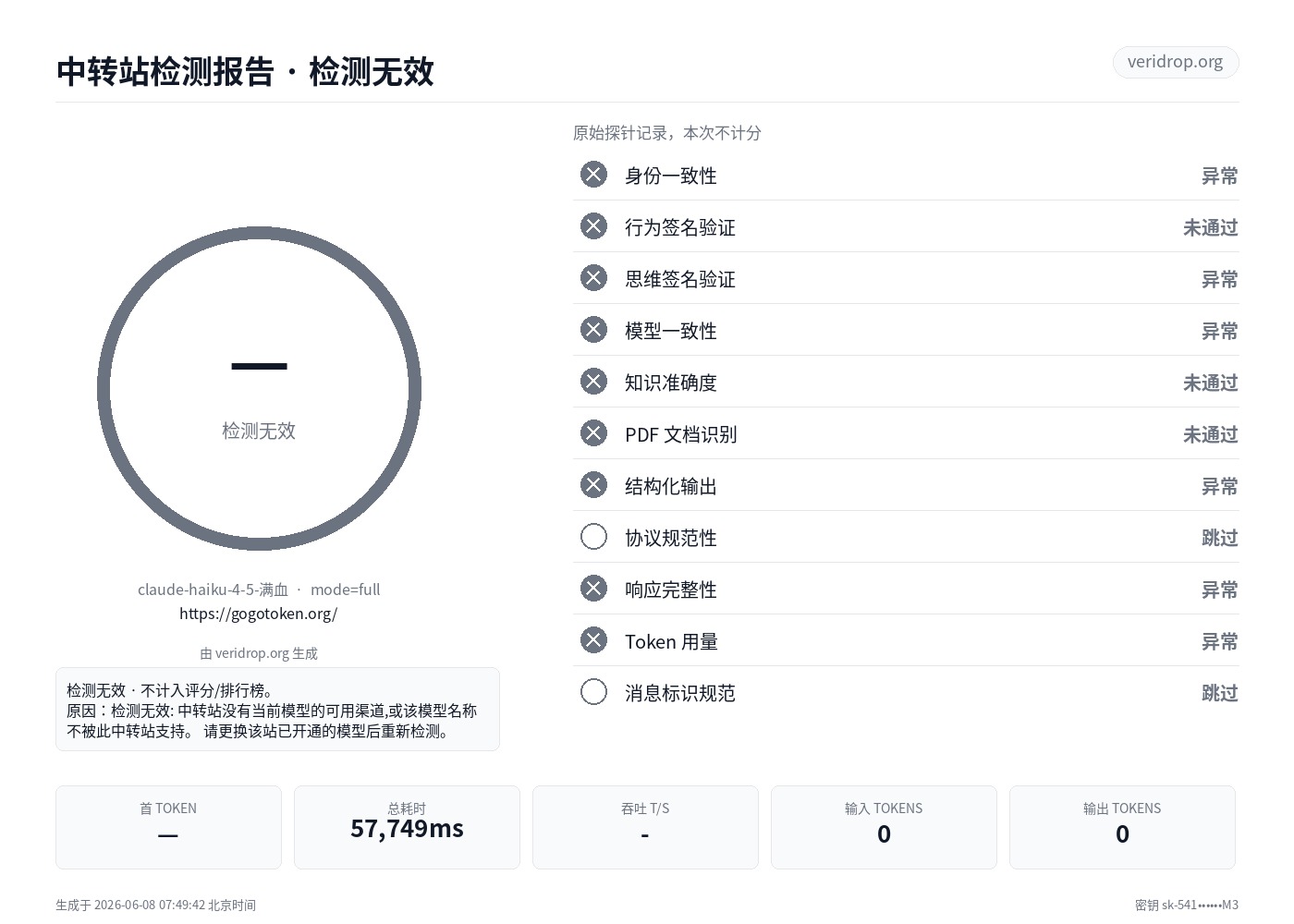Click the 输入 TOKENS stat card
This screenshot has height=924, width=1294.
[x=884, y=827]
